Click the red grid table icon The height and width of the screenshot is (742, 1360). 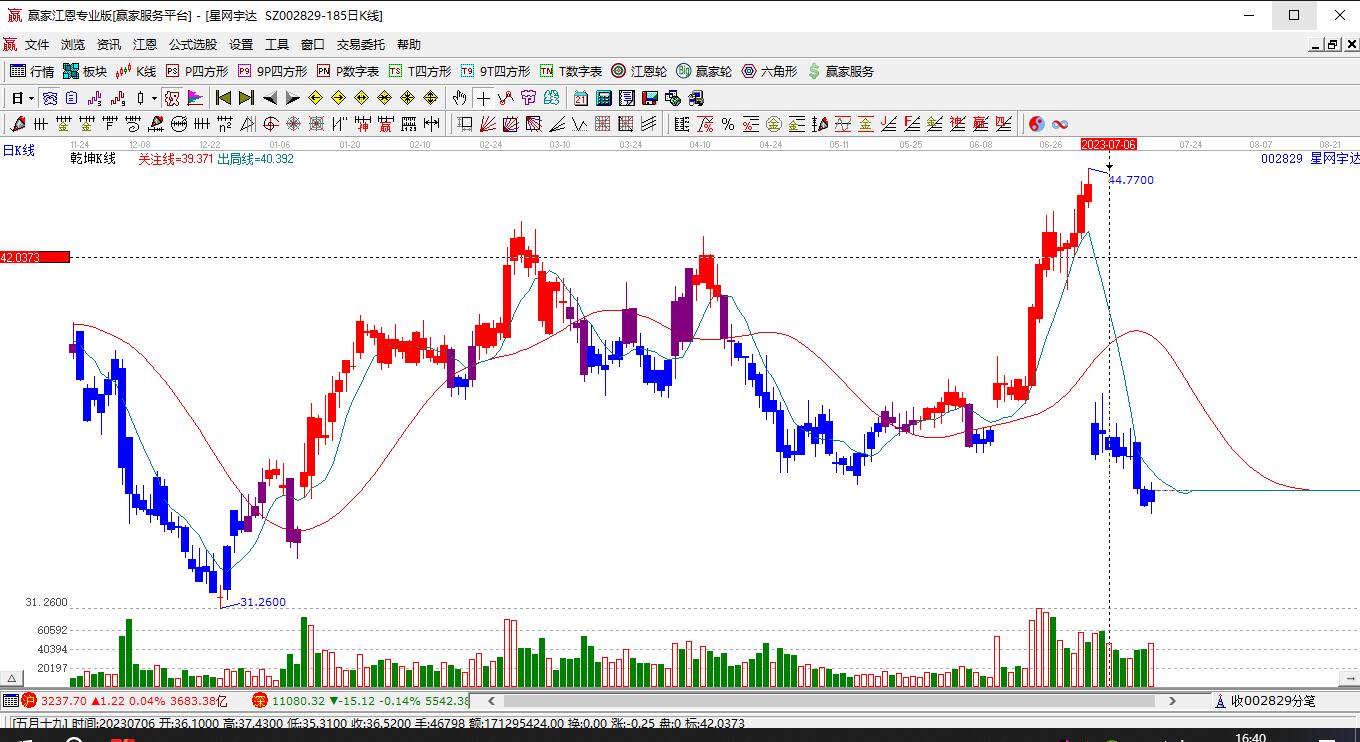(603, 124)
